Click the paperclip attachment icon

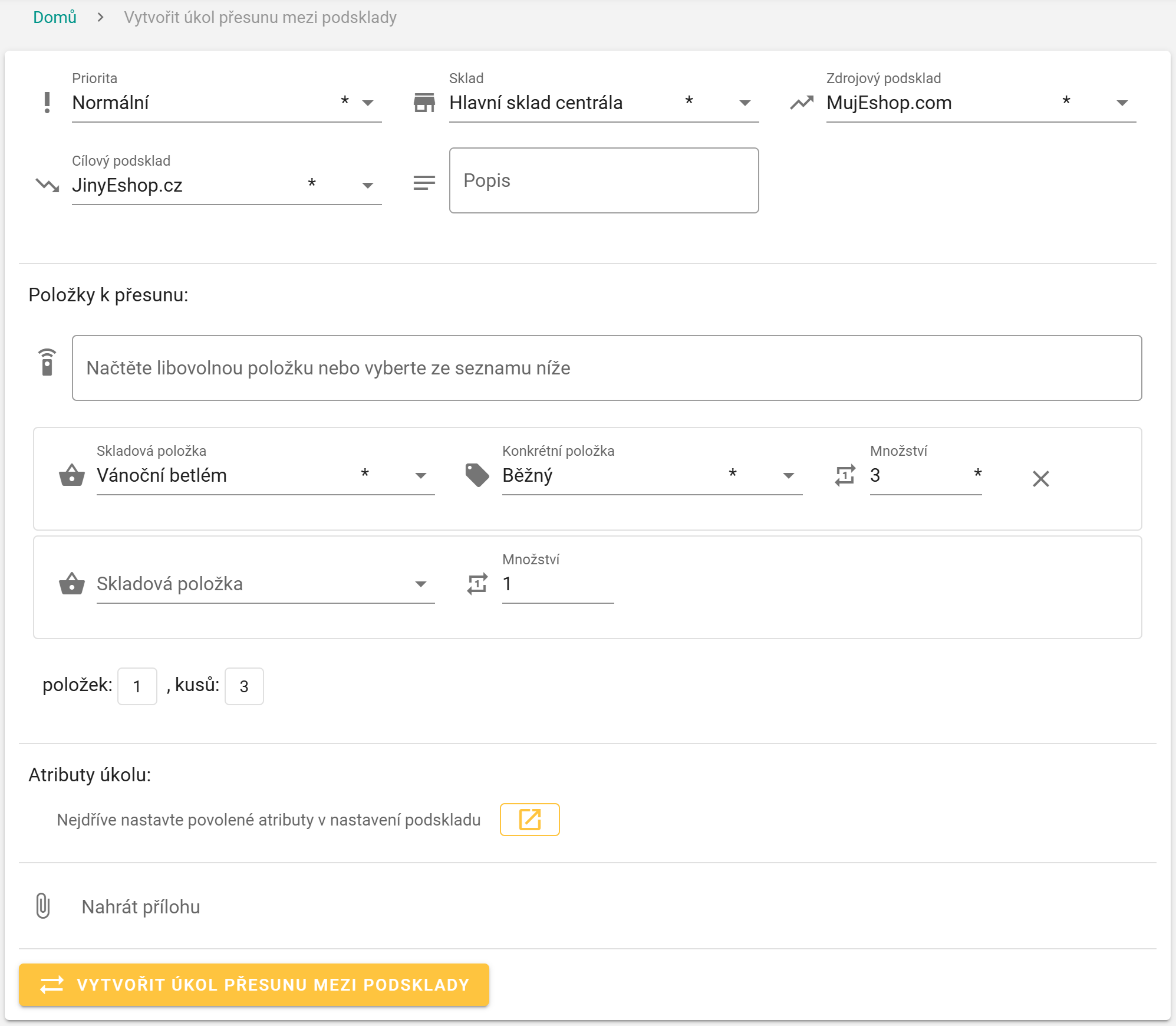[x=43, y=906]
